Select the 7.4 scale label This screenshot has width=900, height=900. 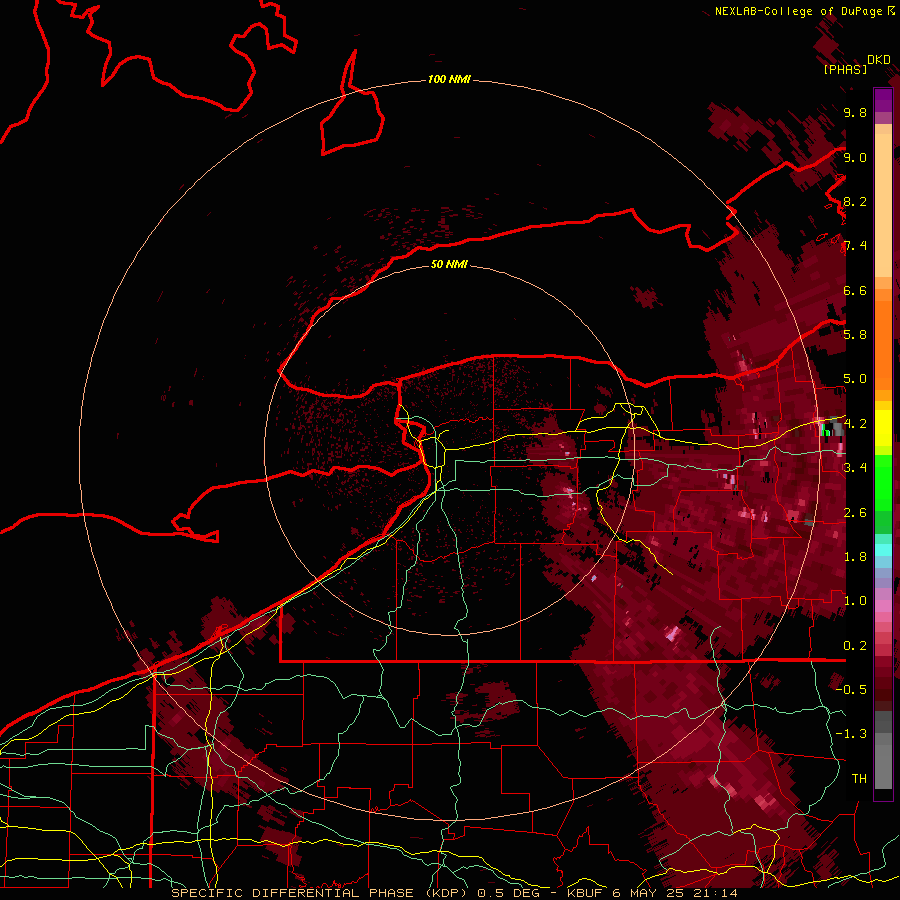pos(855,246)
